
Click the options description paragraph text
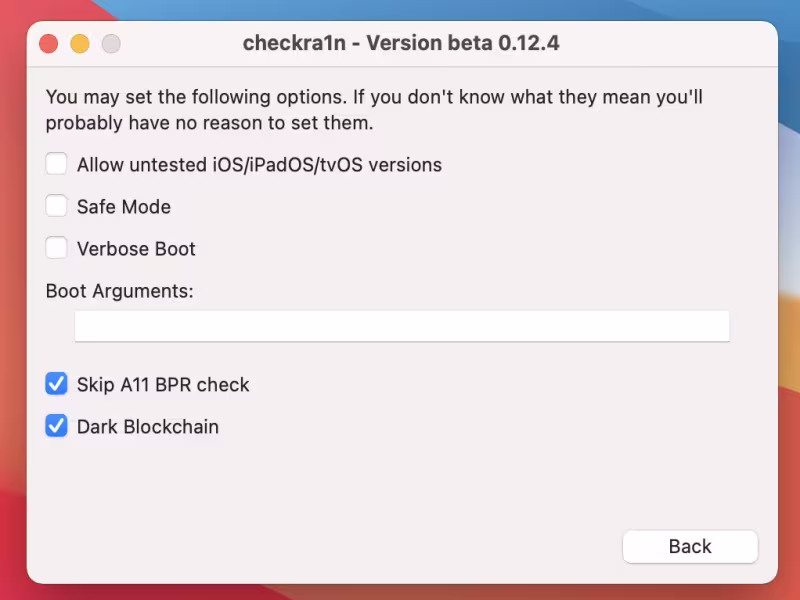click(380, 110)
